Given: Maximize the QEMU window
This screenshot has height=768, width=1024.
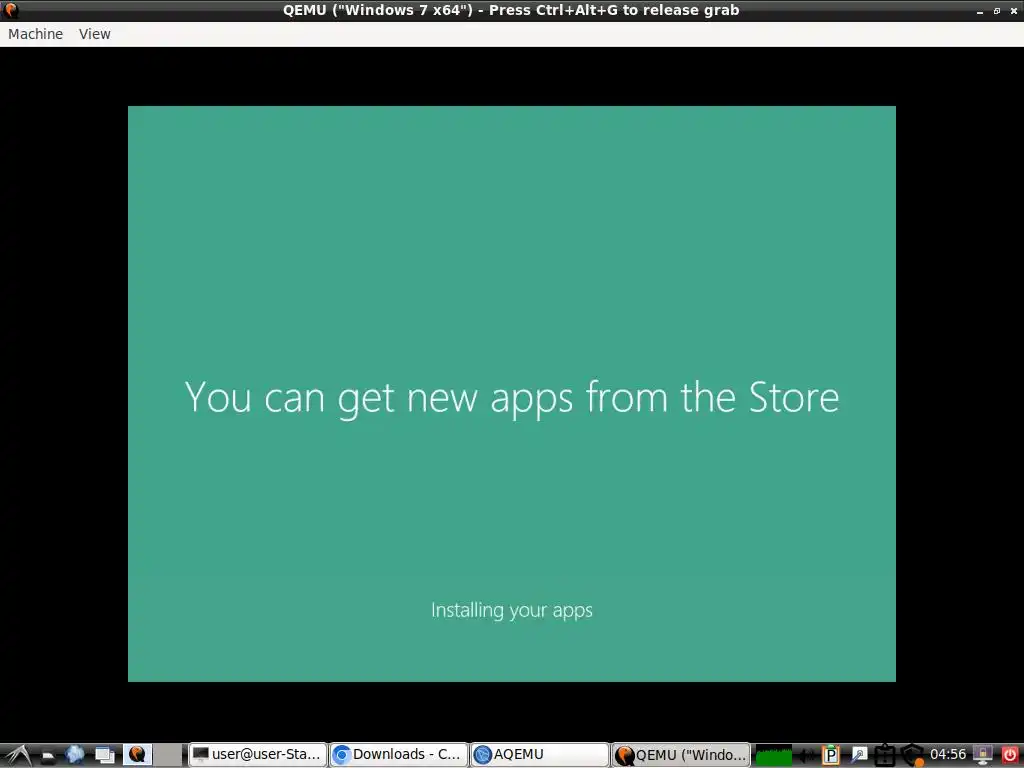Looking at the screenshot, I should click(x=997, y=11).
